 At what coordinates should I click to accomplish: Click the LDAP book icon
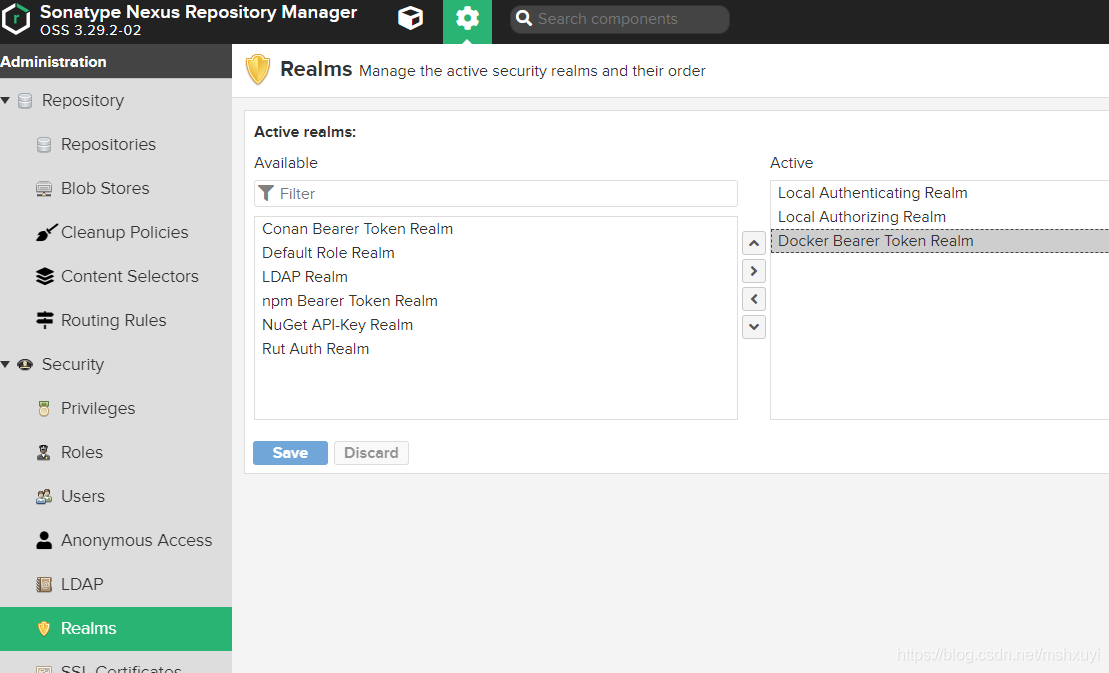coord(44,585)
